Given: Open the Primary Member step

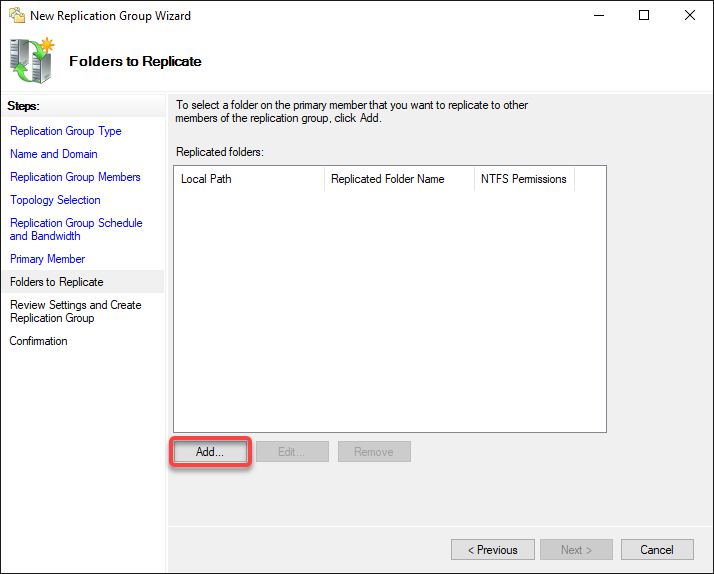Looking at the screenshot, I should pos(47,259).
